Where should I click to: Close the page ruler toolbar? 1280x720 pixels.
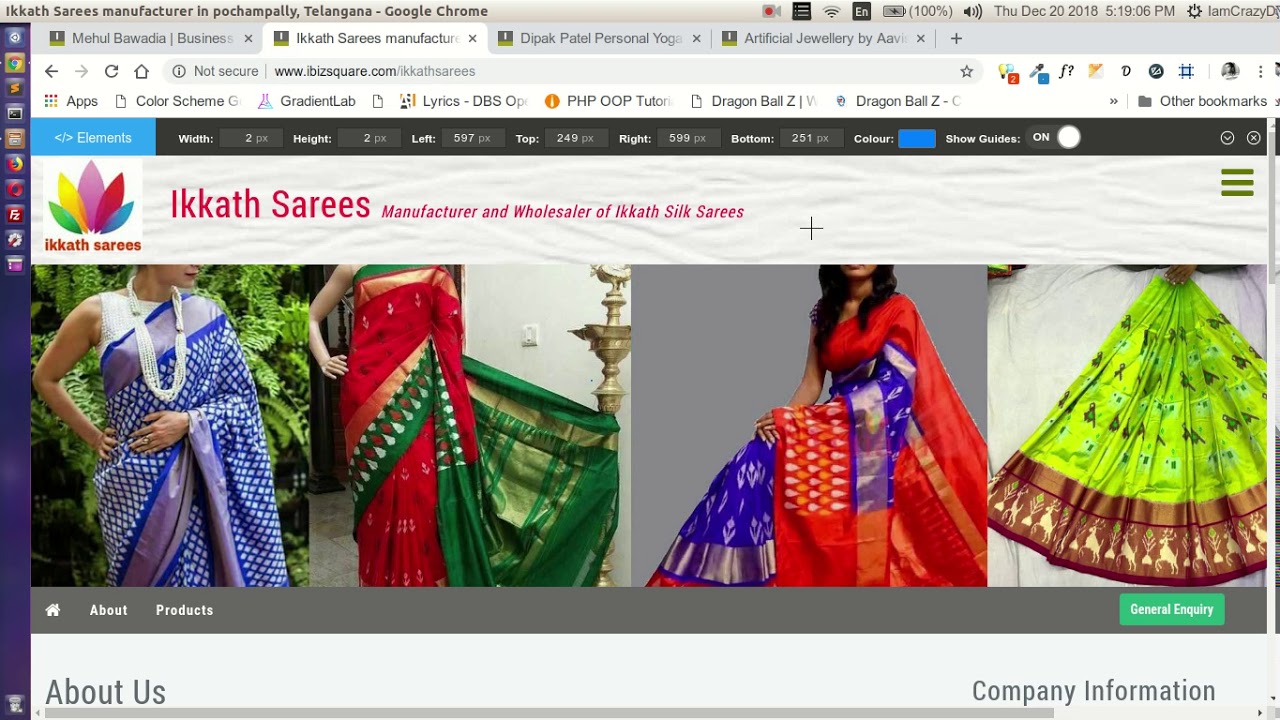pyautogui.click(x=1254, y=138)
